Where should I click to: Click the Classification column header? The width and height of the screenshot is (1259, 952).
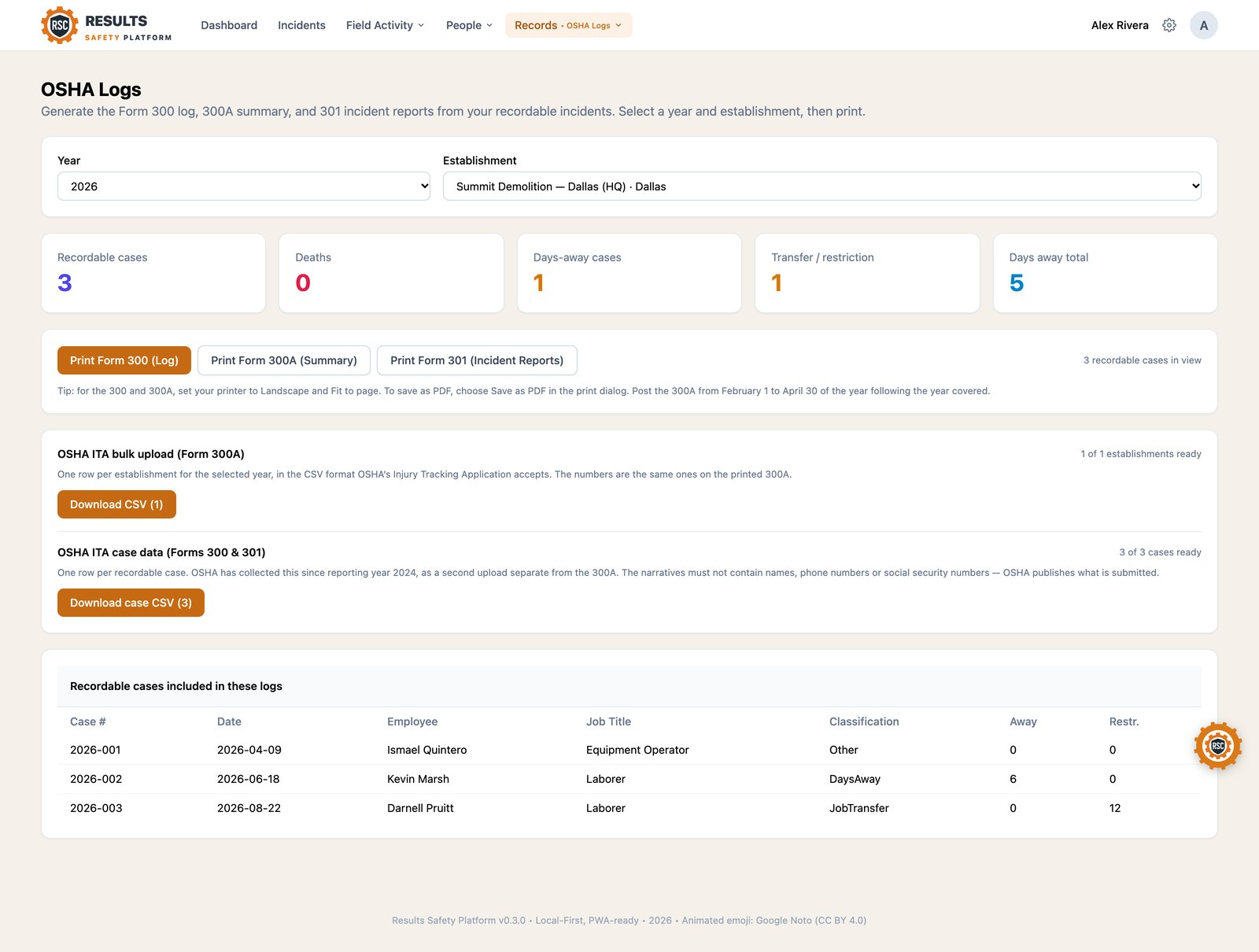pos(864,721)
